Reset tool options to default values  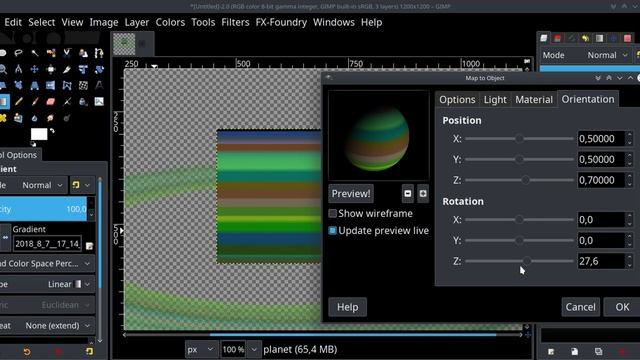pyautogui.click(x=89, y=351)
